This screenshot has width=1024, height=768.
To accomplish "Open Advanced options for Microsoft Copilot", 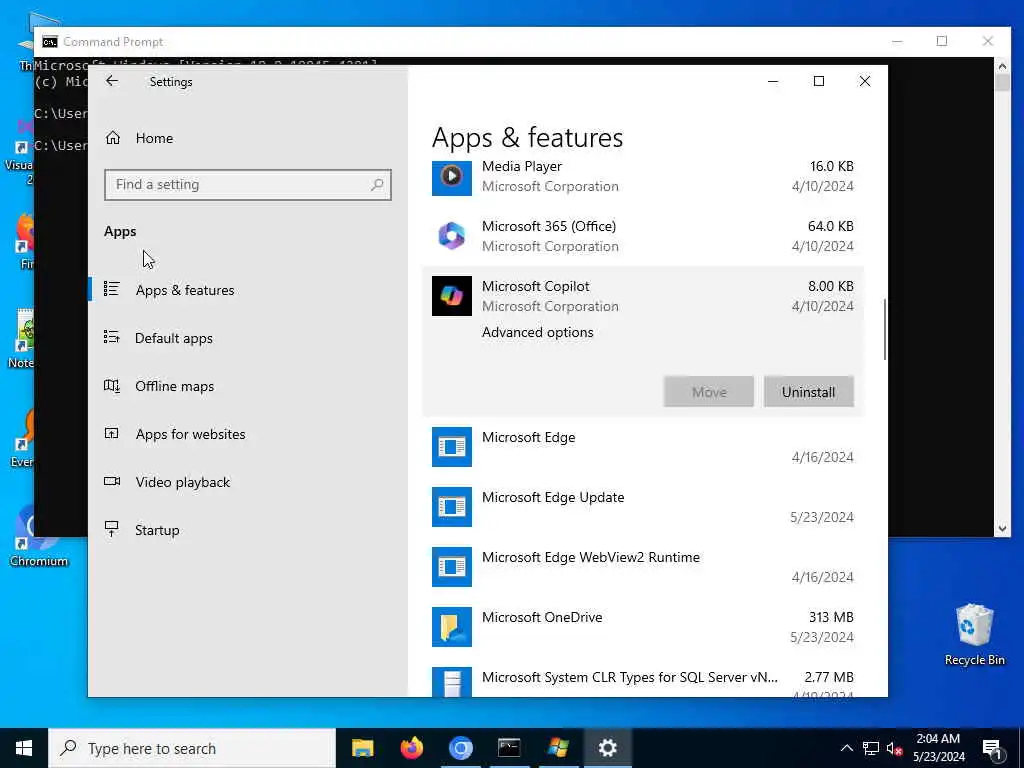I will [537, 332].
